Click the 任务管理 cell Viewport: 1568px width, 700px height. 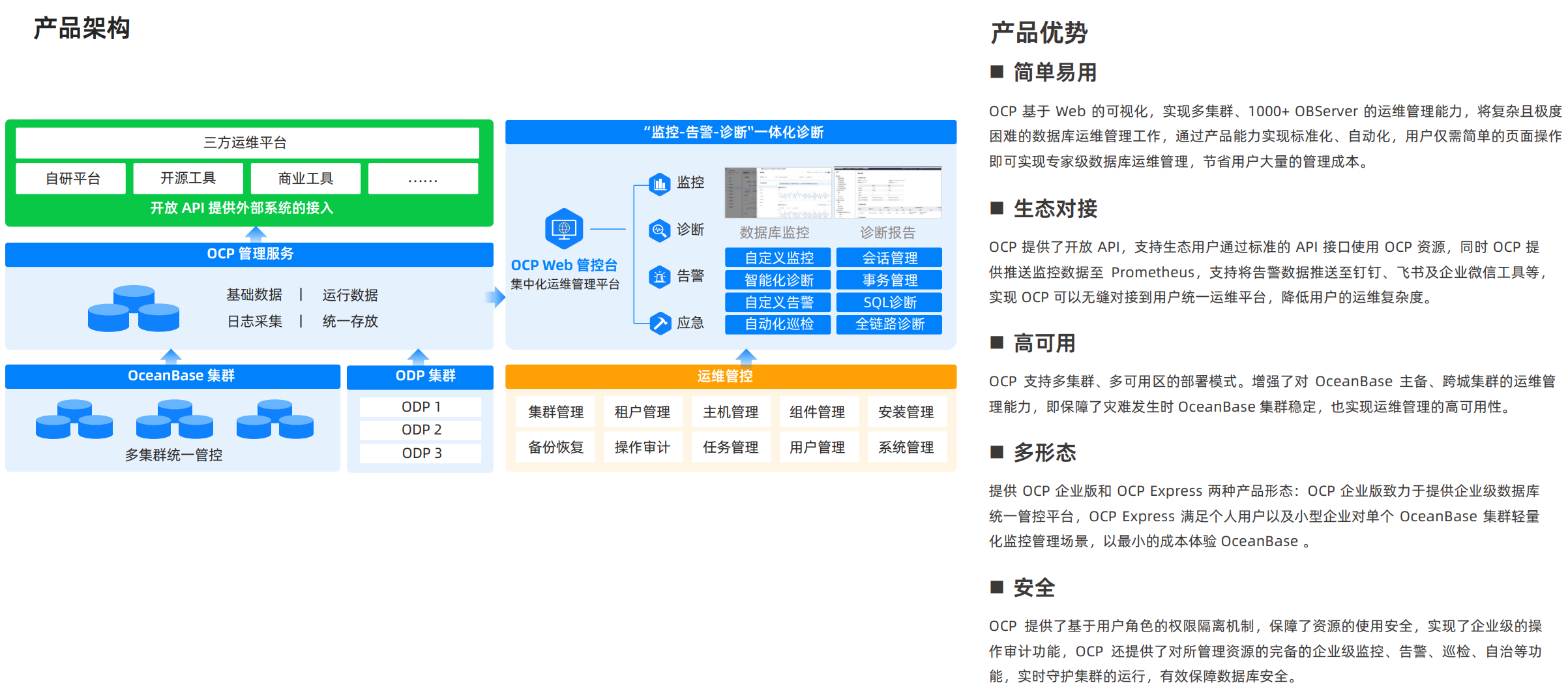731,447
